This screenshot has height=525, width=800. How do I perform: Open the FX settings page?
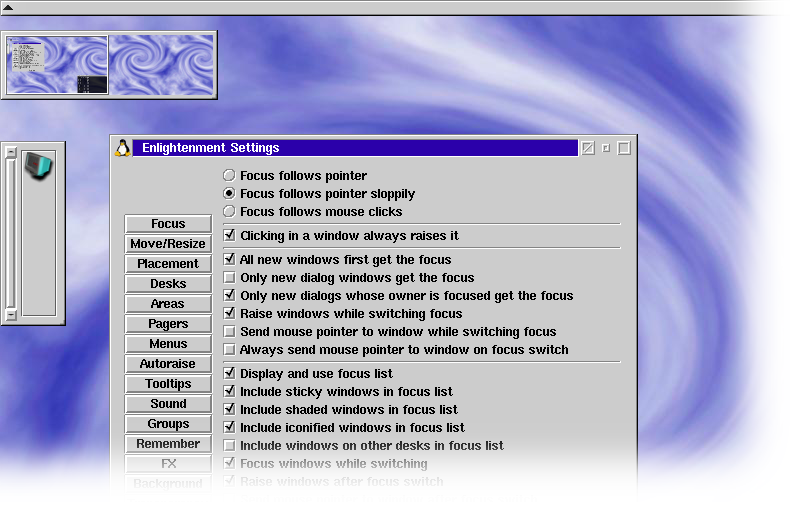click(168, 463)
